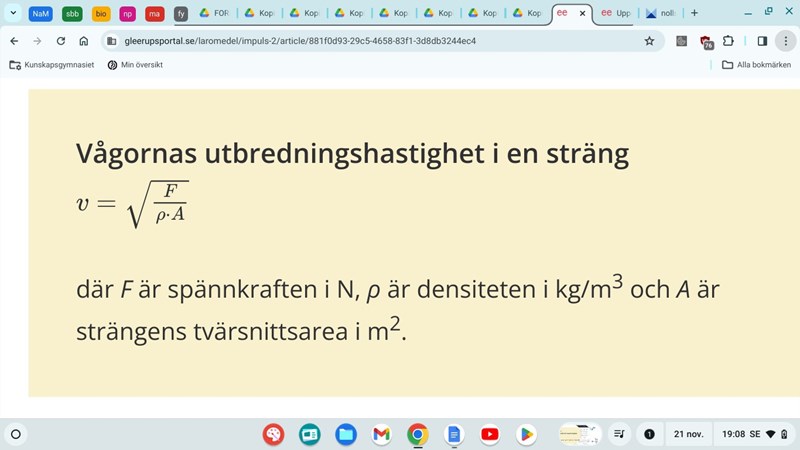Go to the browser home page

(x=84, y=41)
